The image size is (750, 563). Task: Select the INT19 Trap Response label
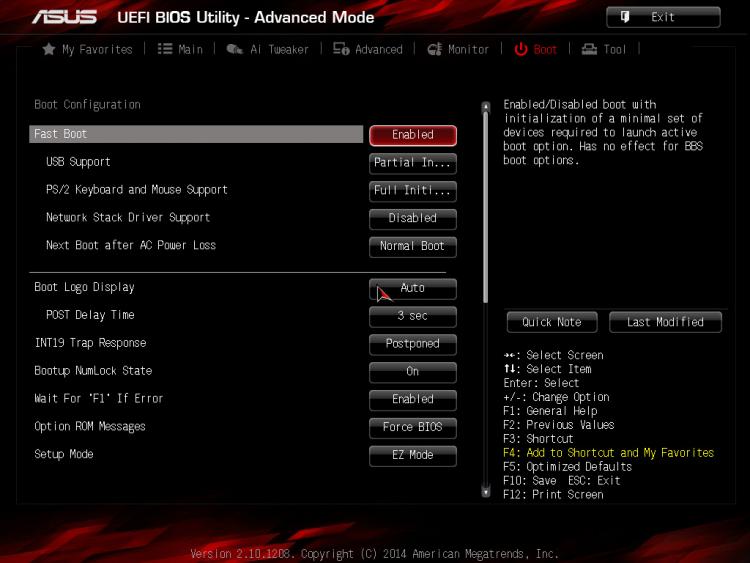pyautogui.click(x=90, y=343)
